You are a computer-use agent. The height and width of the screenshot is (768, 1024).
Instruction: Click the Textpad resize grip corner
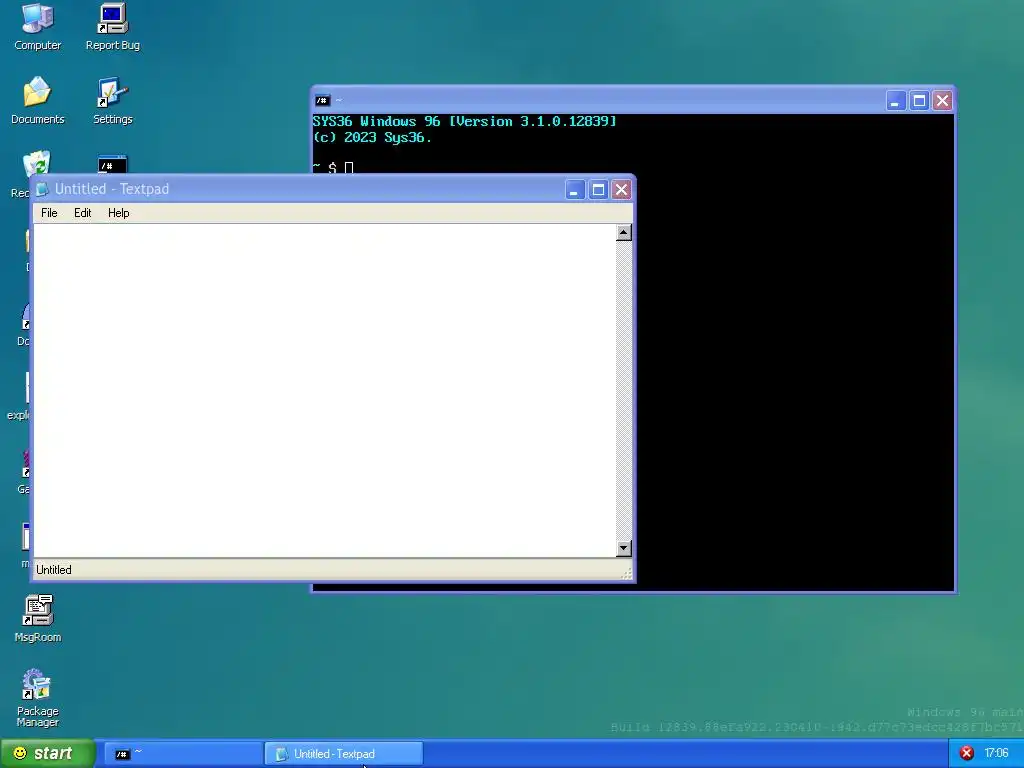pyautogui.click(x=626, y=573)
